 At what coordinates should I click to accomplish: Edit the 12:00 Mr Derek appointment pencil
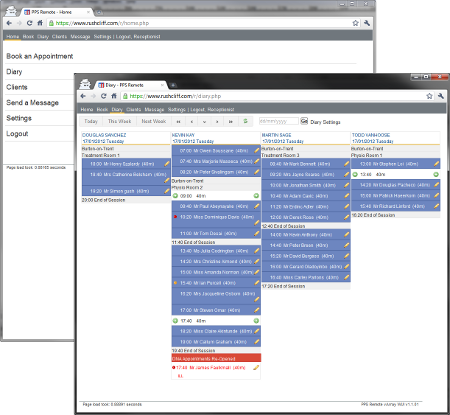pyautogui.click(x=346, y=217)
